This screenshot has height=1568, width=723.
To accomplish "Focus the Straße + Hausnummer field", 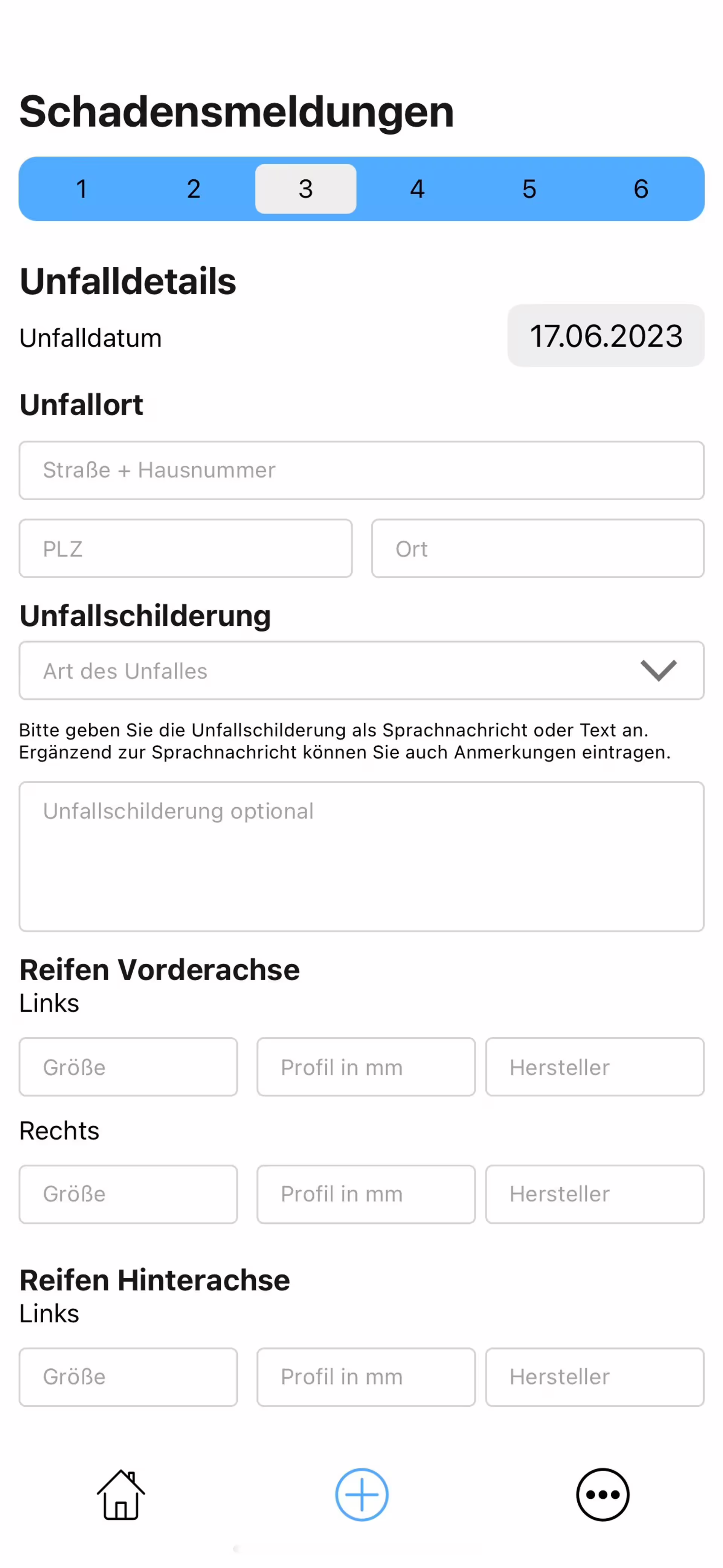I will pyautogui.click(x=361, y=471).
